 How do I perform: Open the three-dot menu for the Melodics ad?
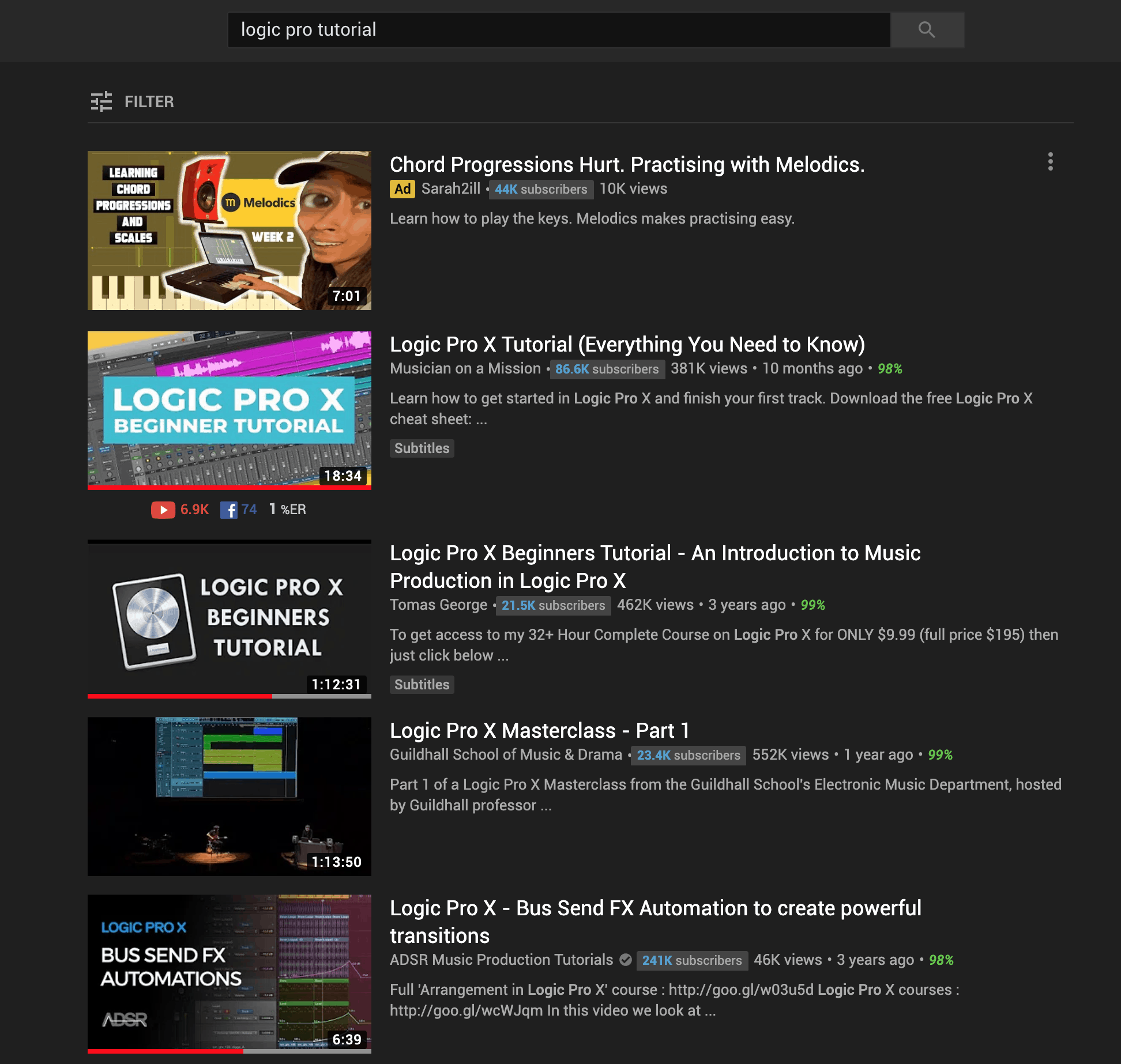(1051, 162)
